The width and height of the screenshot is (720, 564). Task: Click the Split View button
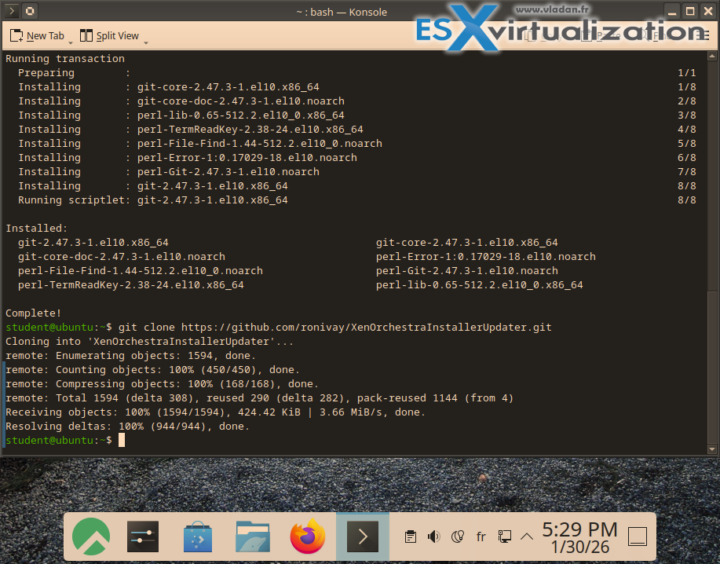coord(109,36)
